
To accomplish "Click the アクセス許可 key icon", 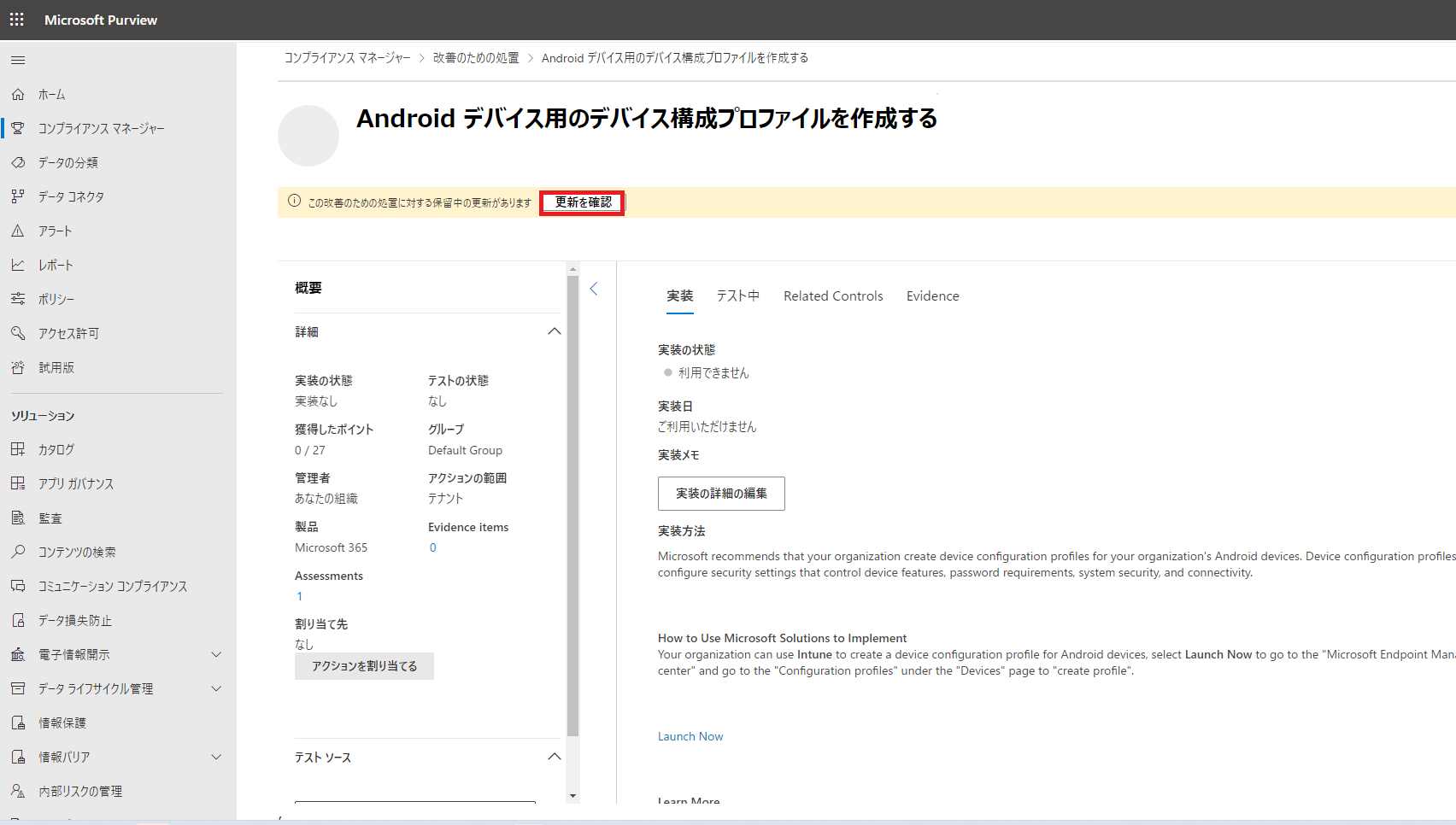I will 18,333.
